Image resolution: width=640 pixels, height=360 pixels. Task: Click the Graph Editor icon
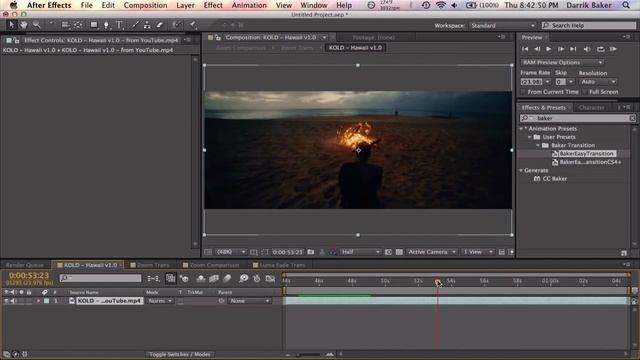[270, 278]
